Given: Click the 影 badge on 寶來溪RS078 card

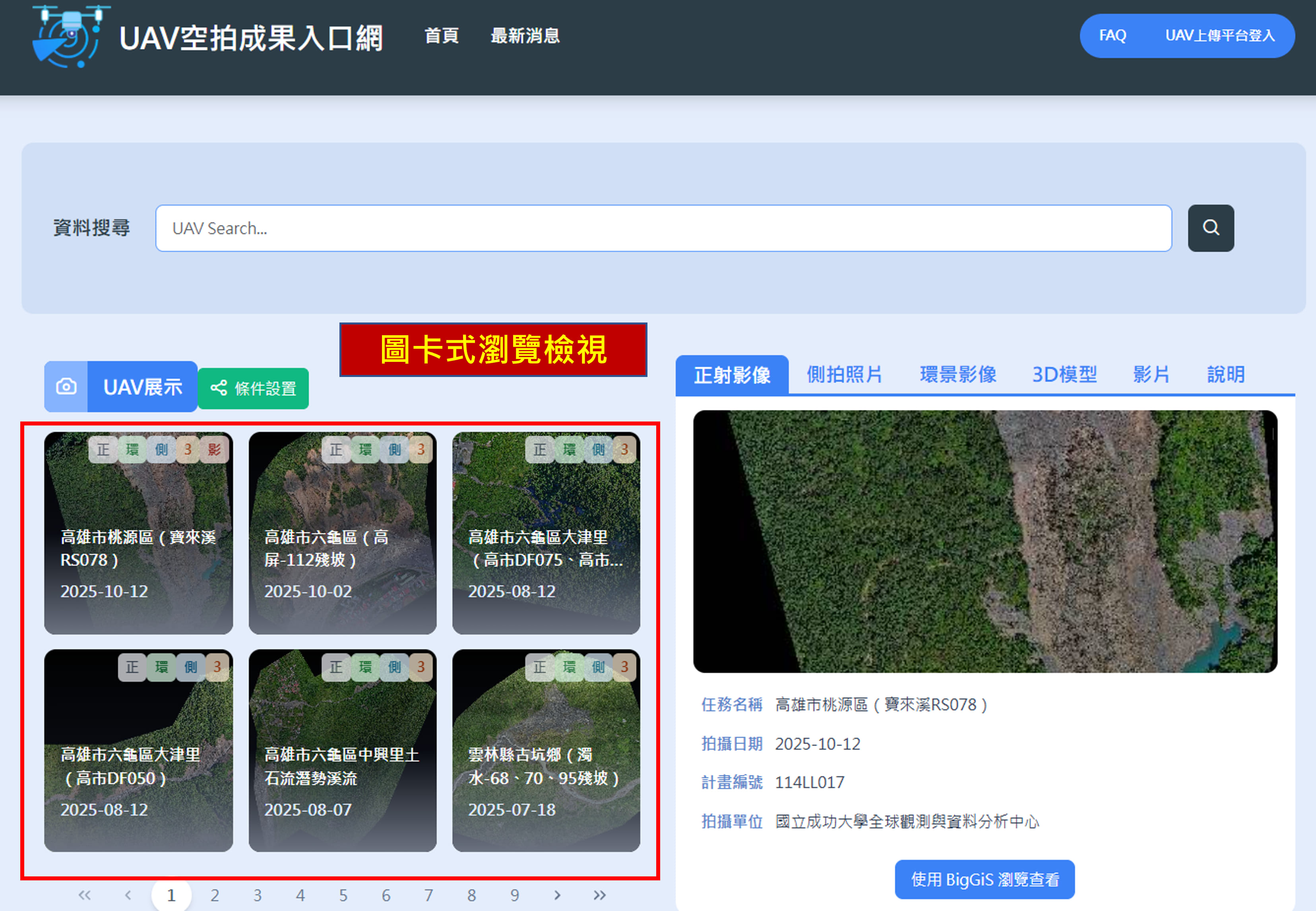Looking at the screenshot, I should (x=215, y=450).
